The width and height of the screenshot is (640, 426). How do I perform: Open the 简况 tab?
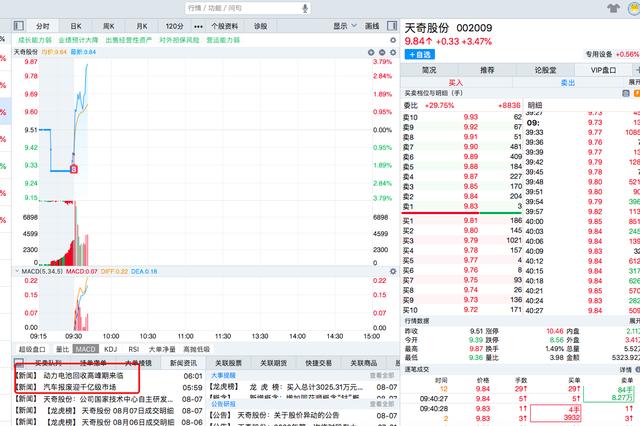pos(429,70)
